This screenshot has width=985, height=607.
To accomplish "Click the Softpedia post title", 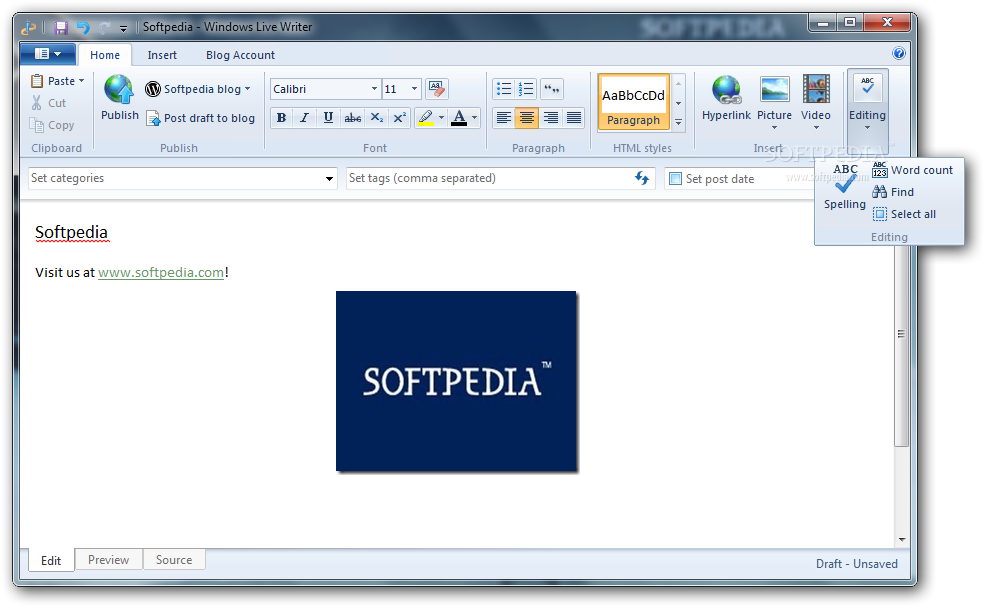I will pyautogui.click(x=71, y=232).
